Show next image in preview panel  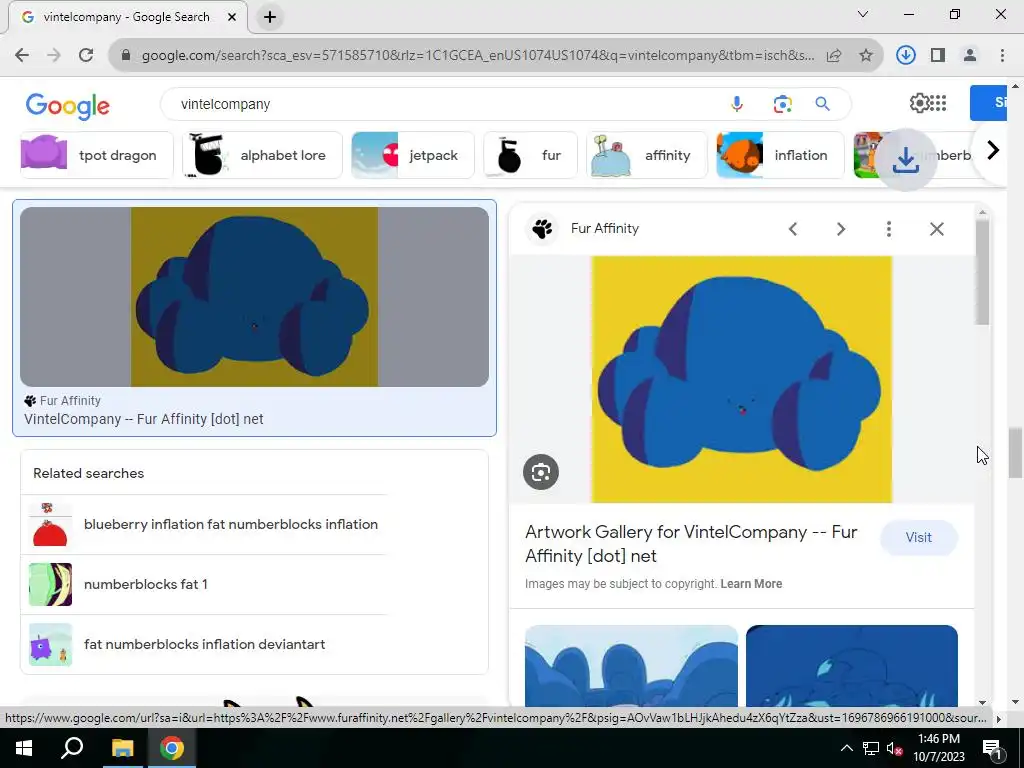point(840,229)
